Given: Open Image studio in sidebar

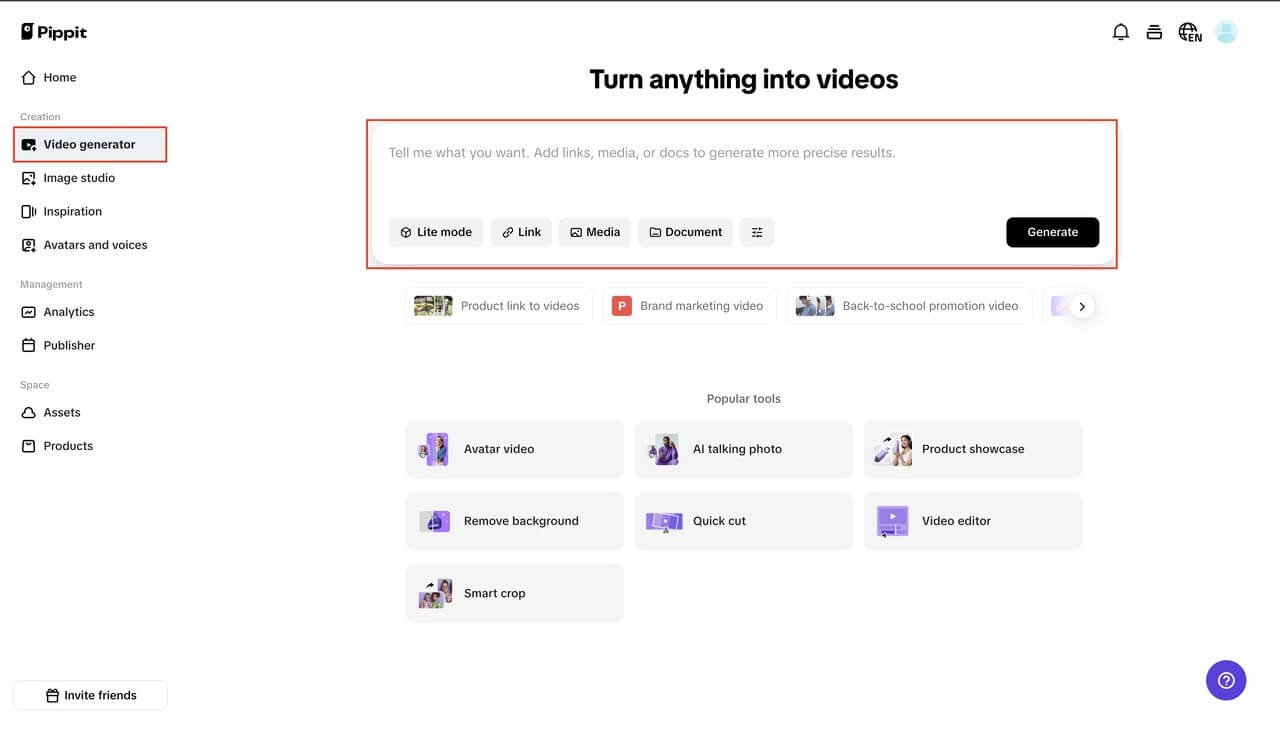Looking at the screenshot, I should click(79, 178).
